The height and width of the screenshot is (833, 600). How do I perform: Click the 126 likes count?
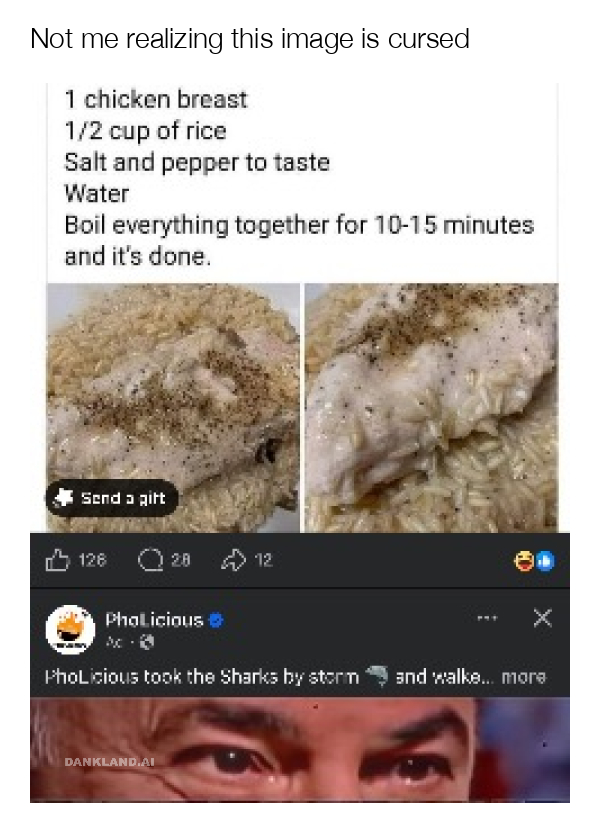coord(91,561)
